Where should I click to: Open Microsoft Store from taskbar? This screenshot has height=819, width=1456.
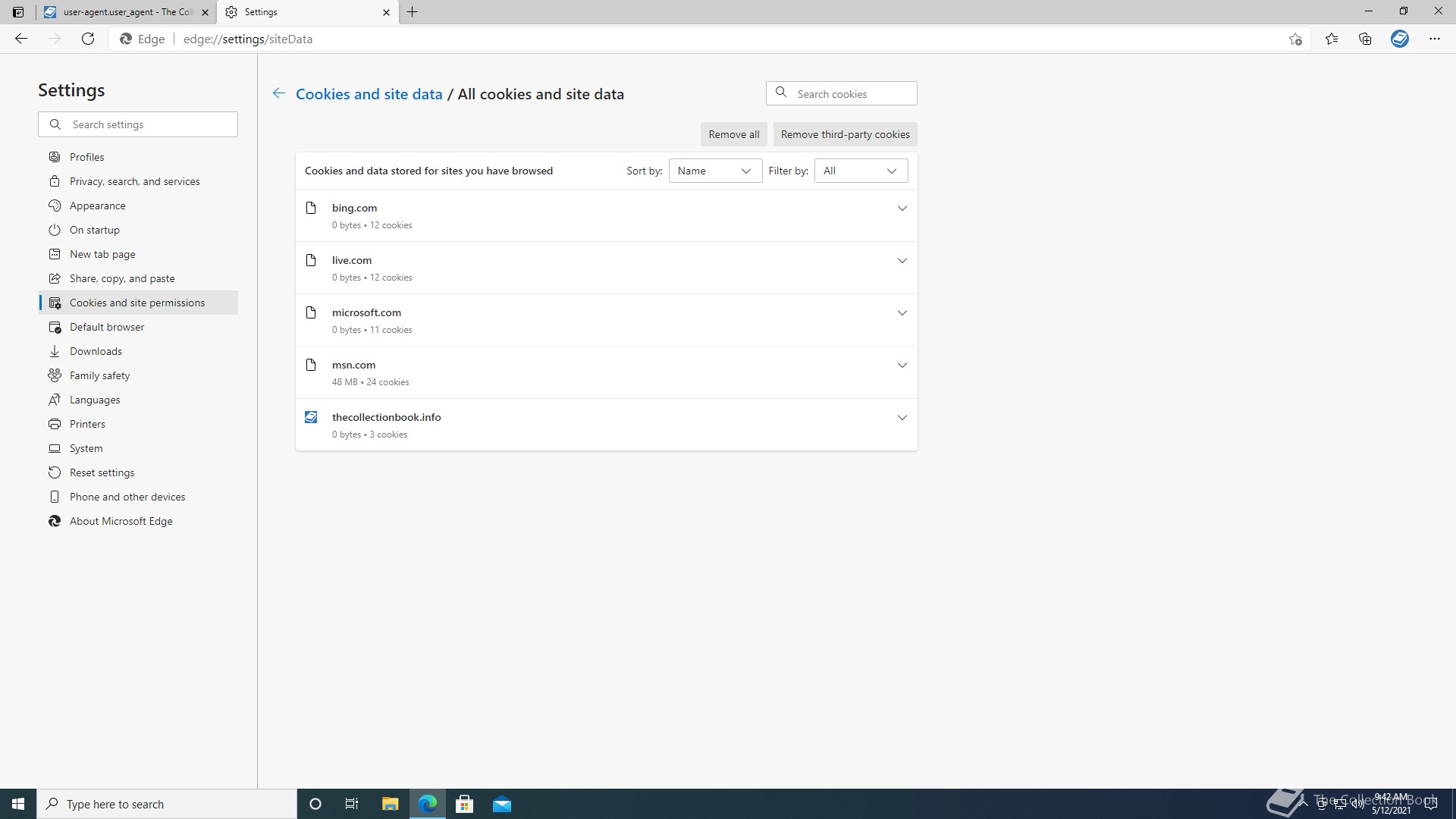[465, 804]
